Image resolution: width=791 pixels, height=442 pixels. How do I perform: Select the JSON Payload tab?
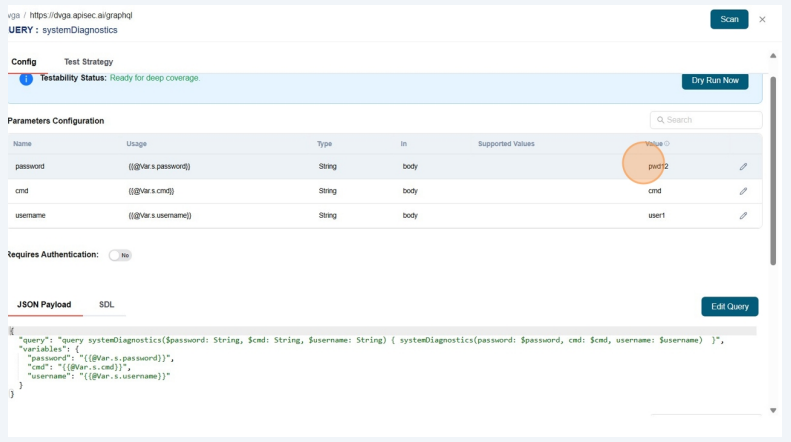pyautogui.click(x=43, y=304)
